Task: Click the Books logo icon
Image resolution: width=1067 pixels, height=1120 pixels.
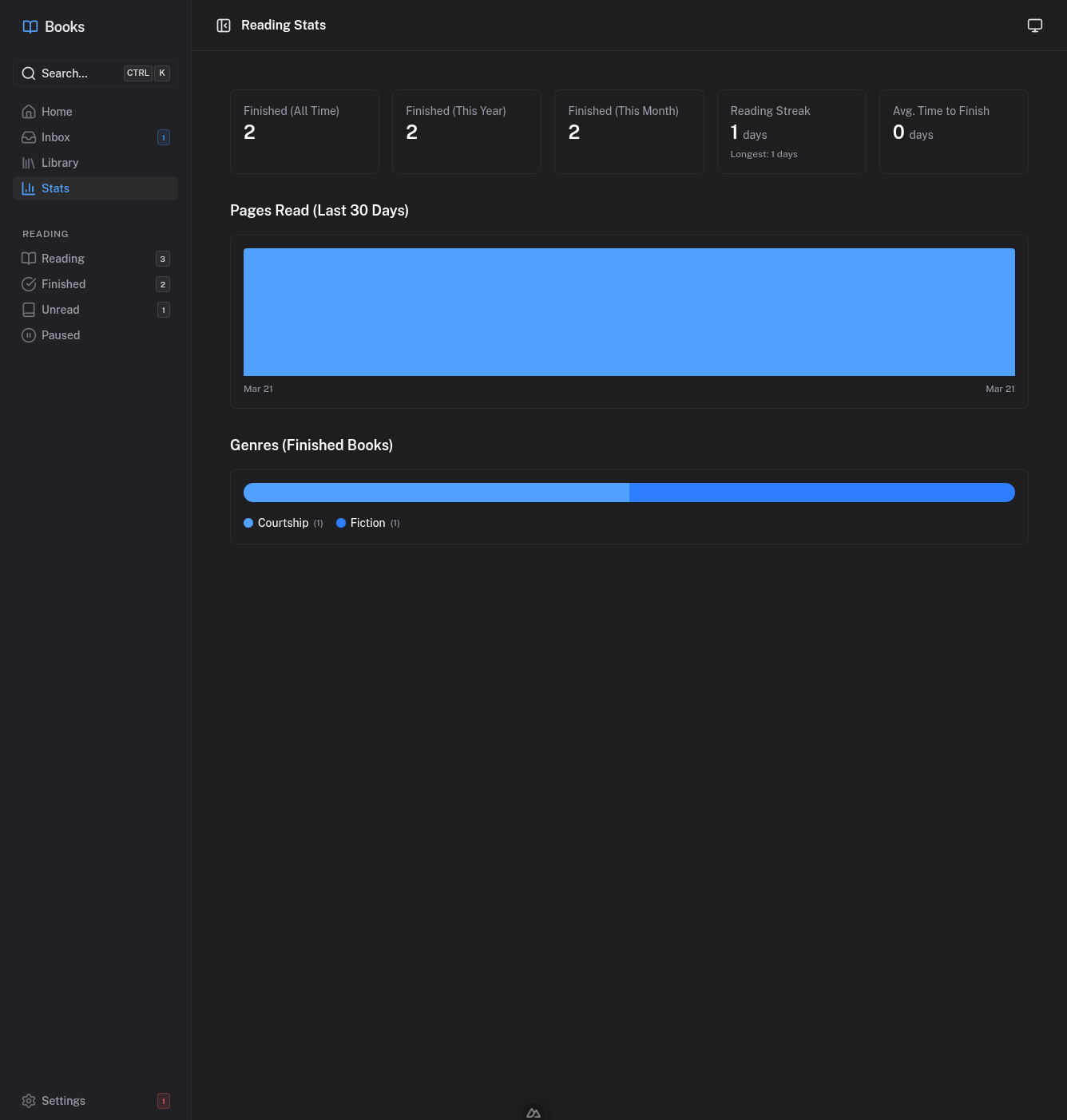Action: tap(30, 26)
